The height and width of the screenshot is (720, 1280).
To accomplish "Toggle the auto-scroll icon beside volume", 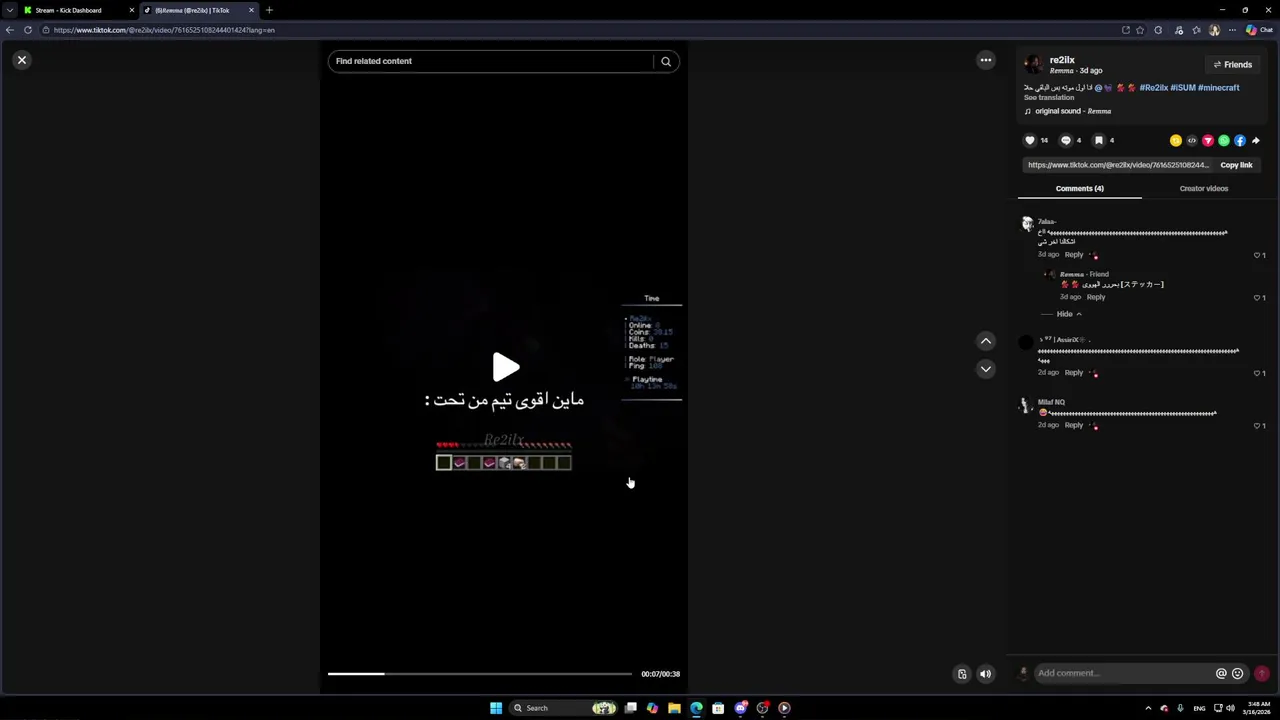I will point(962,674).
